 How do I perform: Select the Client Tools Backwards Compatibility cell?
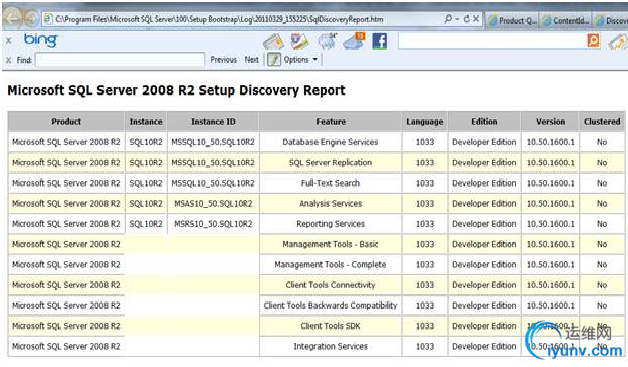pyautogui.click(x=330, y=305)
